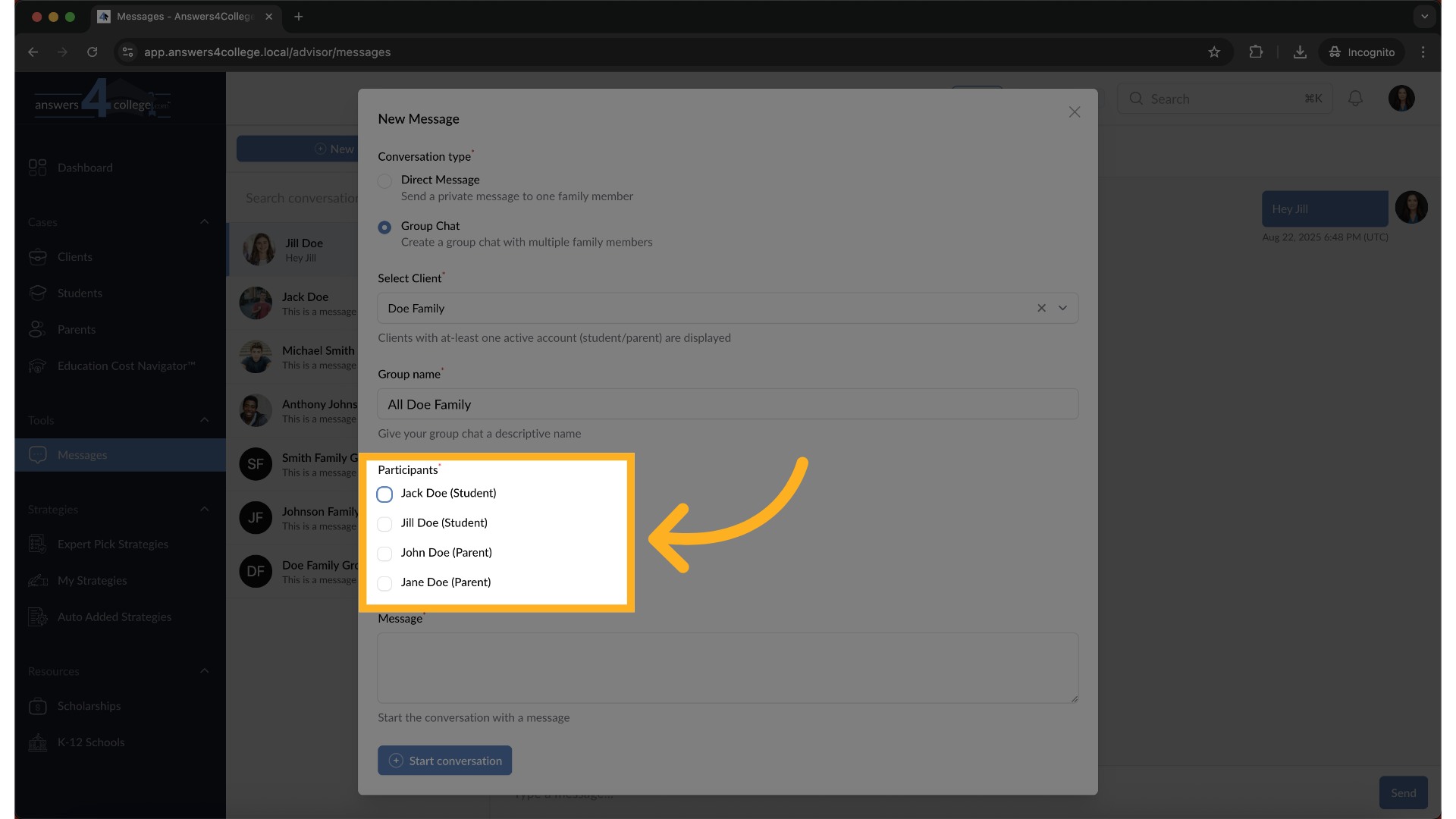Image resolution: width=1456 pixels, height=819 pixels.
Task: Open the browser downloads icon
Action: click(1300, 52)
